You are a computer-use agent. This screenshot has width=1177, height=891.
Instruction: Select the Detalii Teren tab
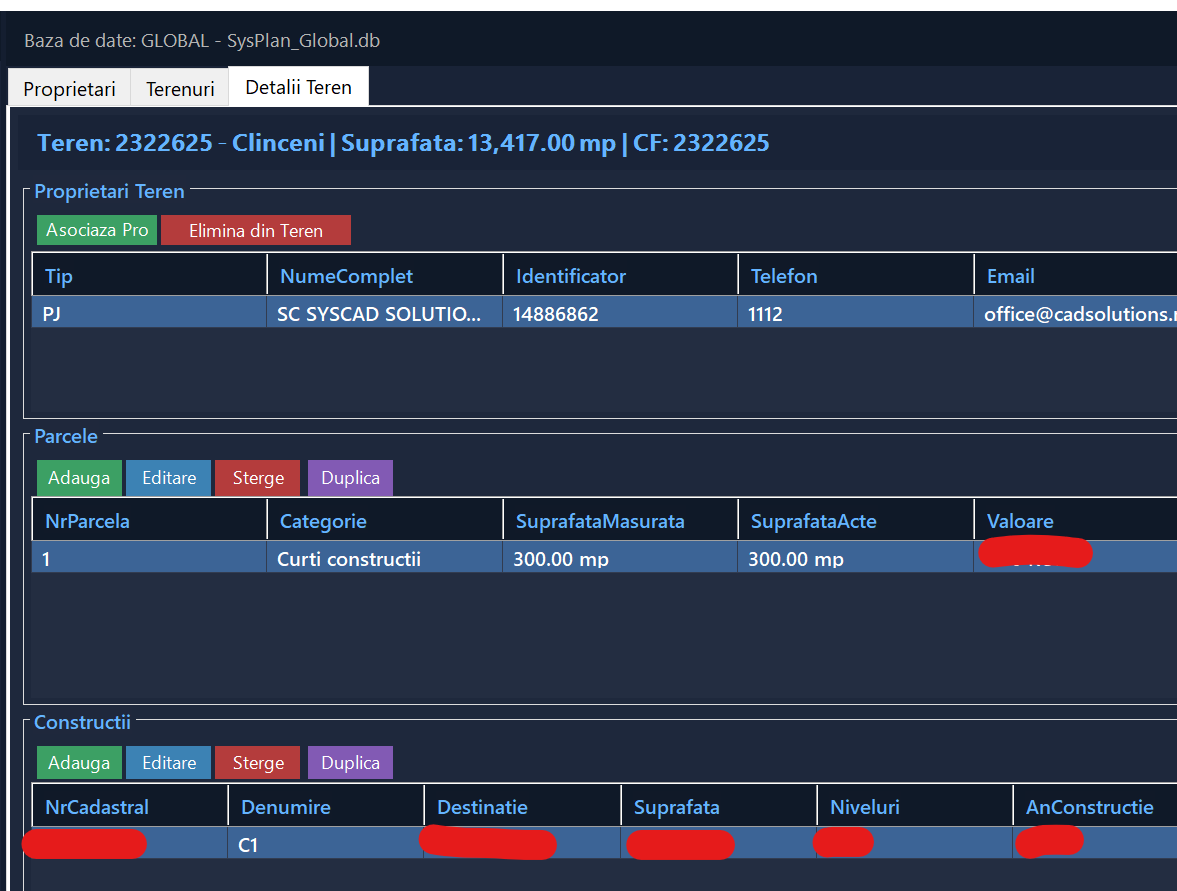click(298, 87)
